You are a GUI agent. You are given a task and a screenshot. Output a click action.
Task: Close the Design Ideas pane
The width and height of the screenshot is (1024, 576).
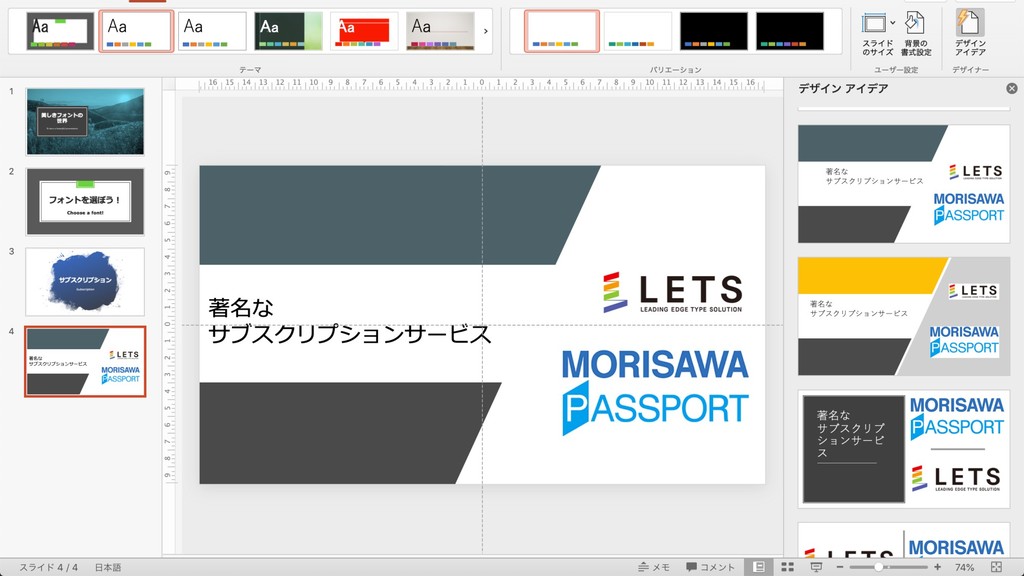tap(1012, 88)
